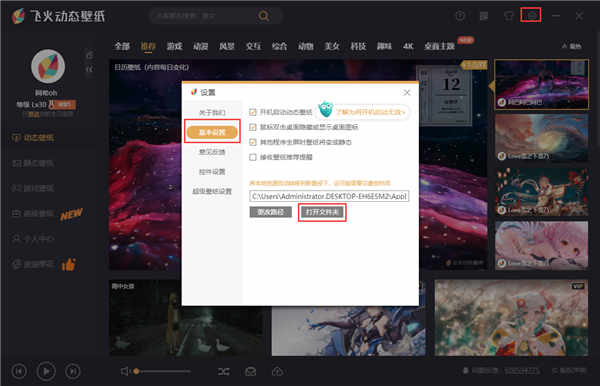Open the second sidebar menu item

33,163
